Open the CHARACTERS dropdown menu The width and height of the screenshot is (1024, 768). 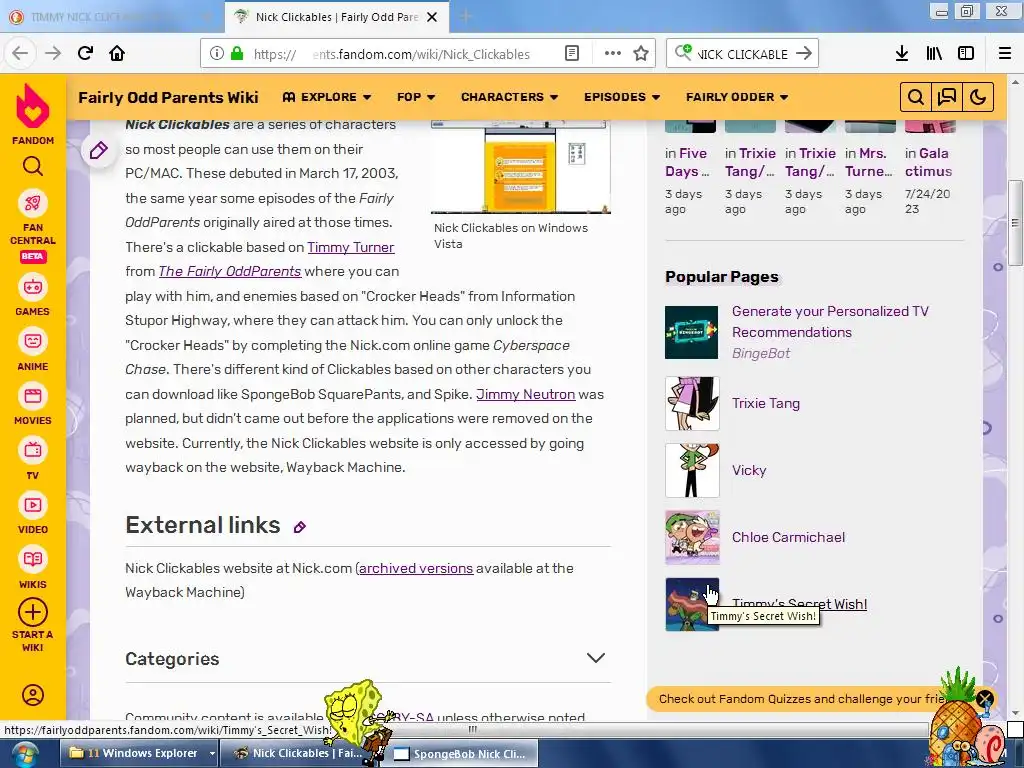coord(509,97)
